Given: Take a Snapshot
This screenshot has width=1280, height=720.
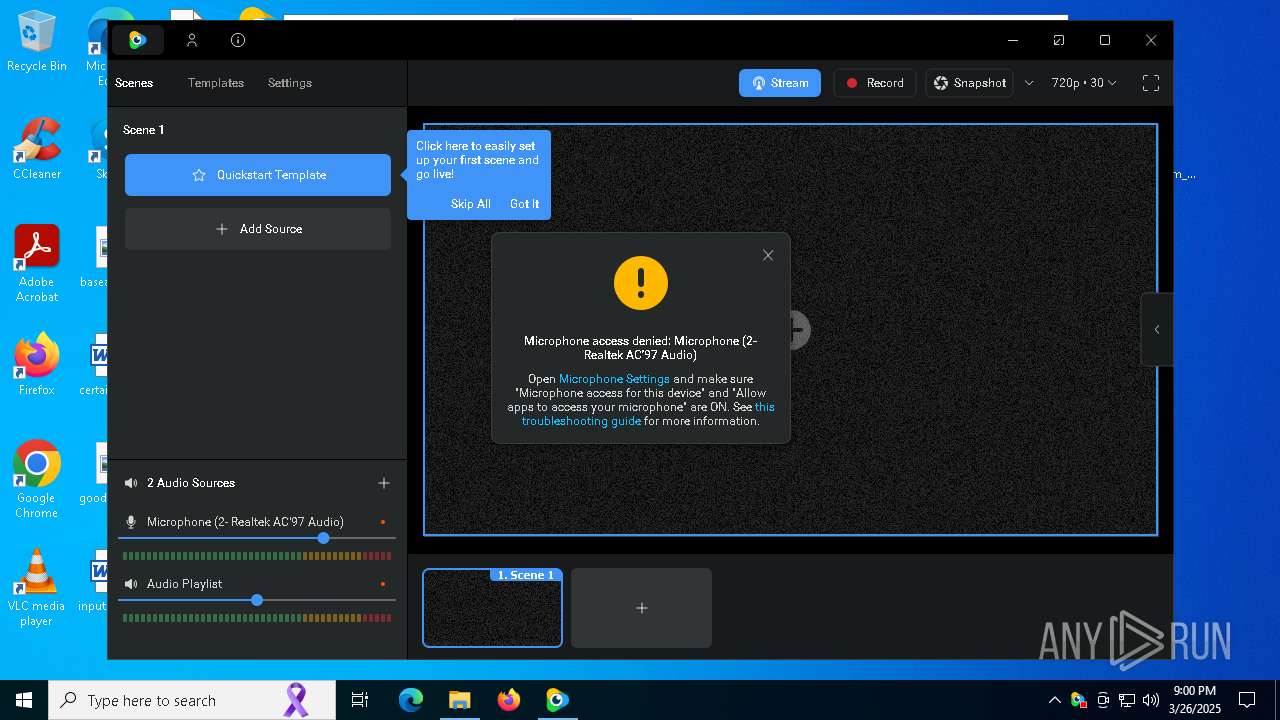Looking at the screenshot, I should click(x=969, y=83).
